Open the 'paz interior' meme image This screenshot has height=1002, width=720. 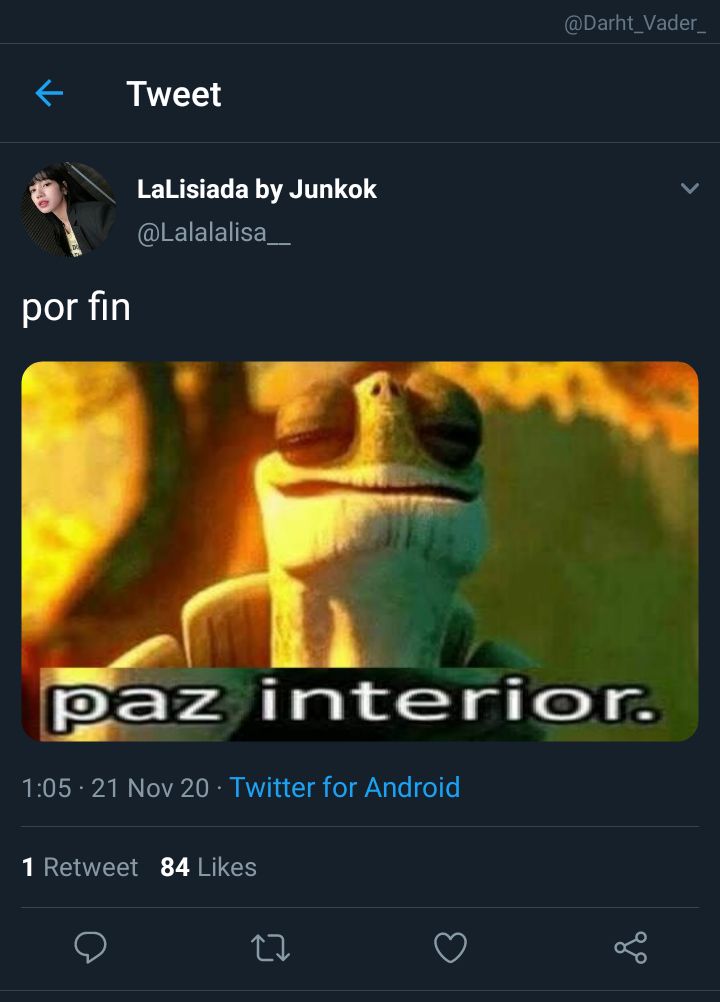pyautogui.click(x=360, y=551)
